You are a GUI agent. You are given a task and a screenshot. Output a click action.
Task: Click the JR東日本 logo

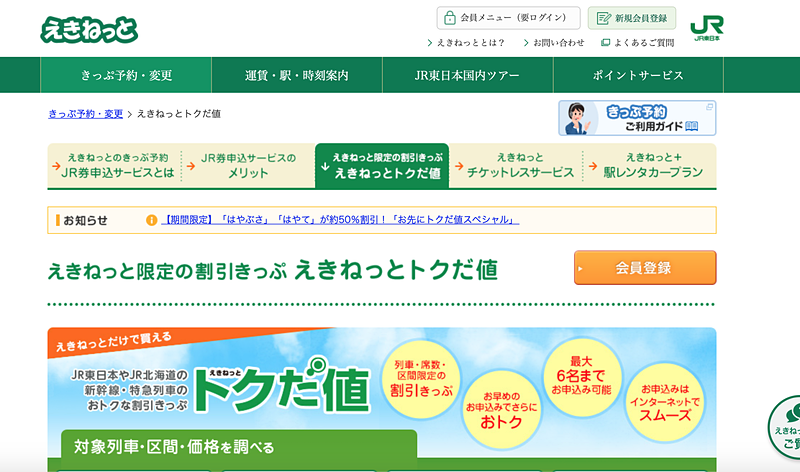(x=707, y=28)
